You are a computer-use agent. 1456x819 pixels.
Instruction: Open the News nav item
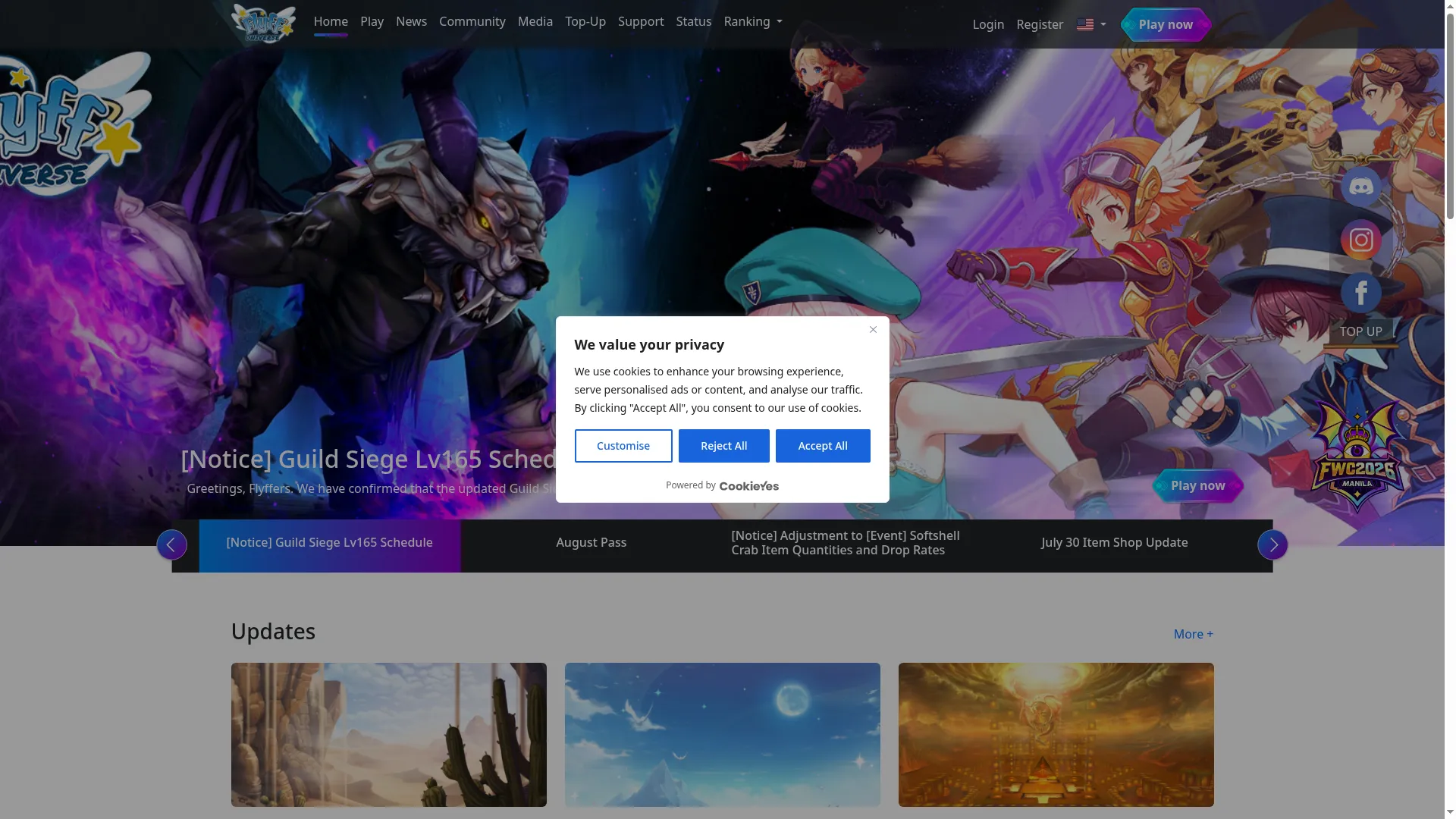pos(411,21)
